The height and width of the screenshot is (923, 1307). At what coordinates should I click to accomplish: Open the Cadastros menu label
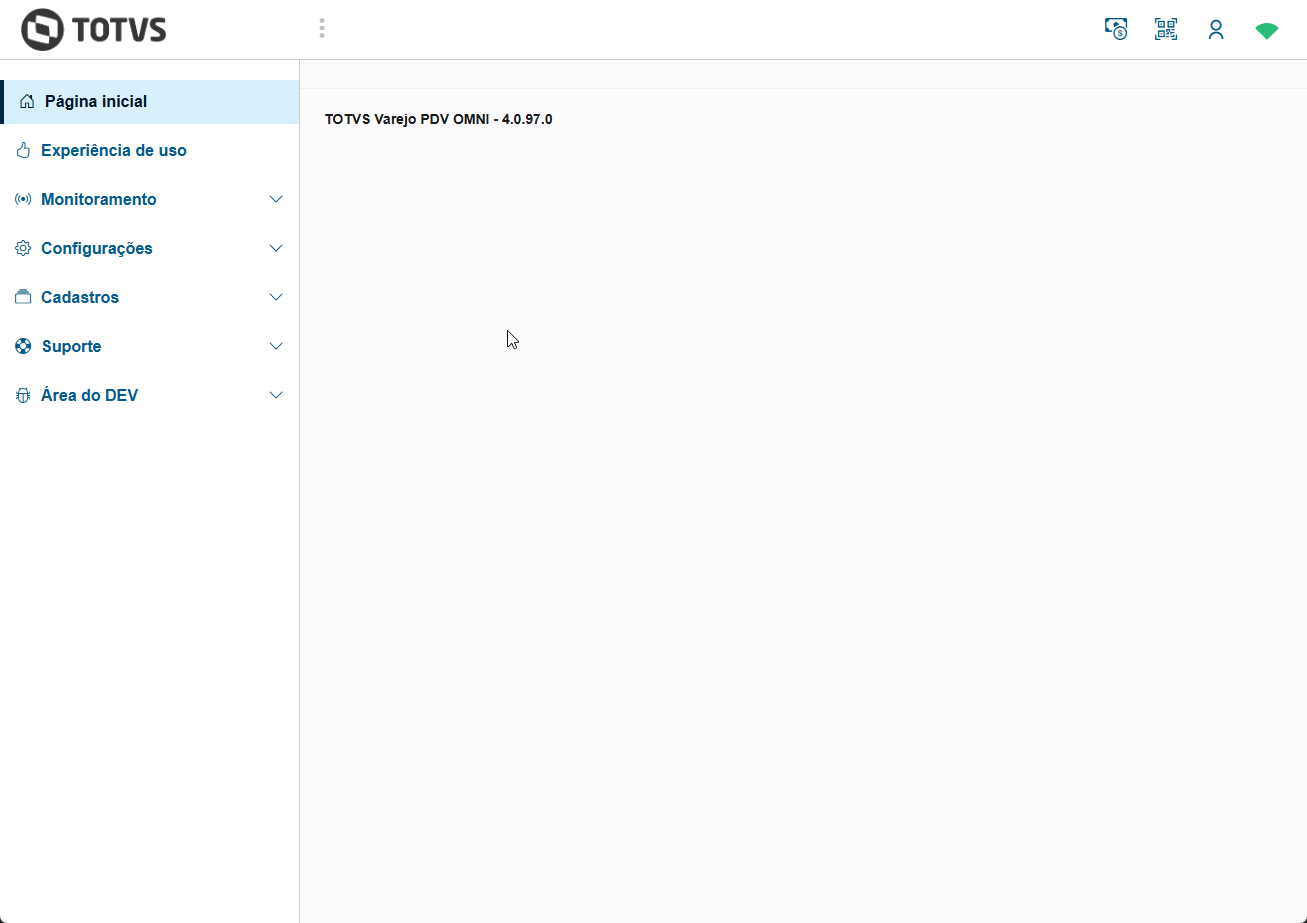(80, 298)
